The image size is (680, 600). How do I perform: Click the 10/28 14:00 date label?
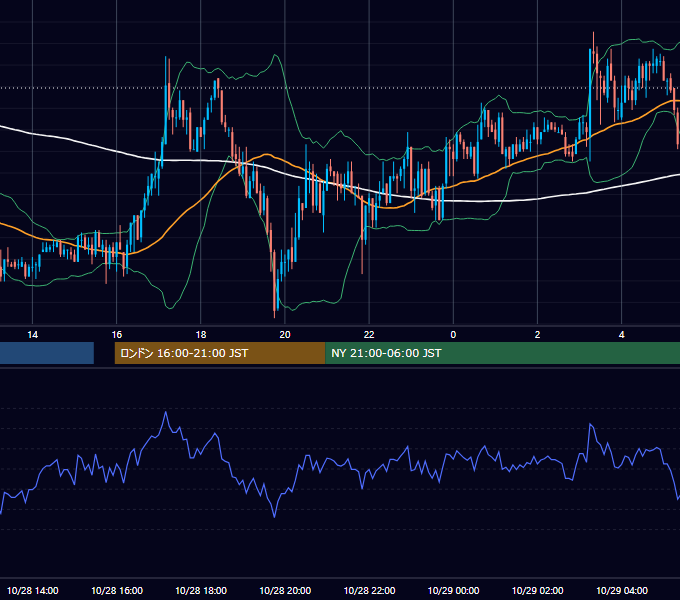(33, 590)
